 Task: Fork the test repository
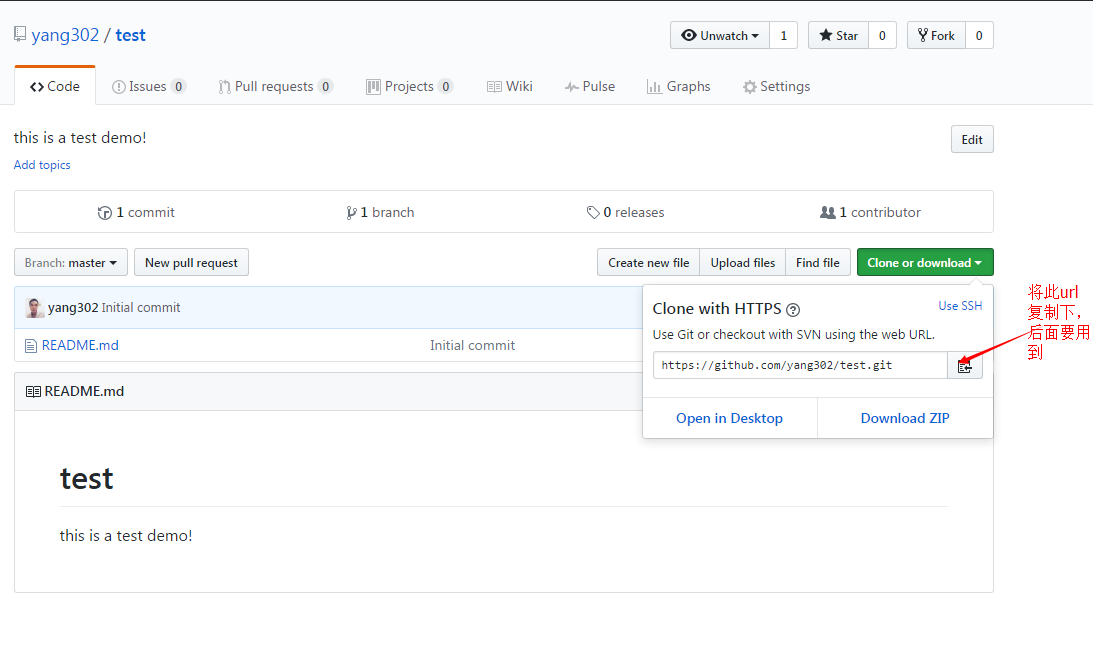[x=936, y=36]
